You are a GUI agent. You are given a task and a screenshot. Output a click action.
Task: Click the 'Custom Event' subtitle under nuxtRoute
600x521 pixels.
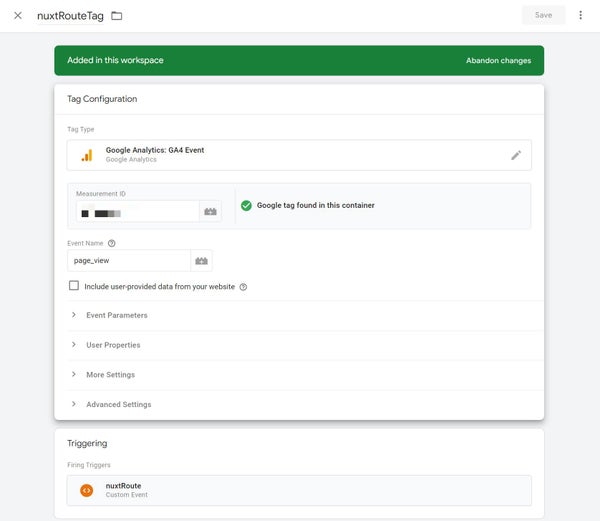coord(127,495)
